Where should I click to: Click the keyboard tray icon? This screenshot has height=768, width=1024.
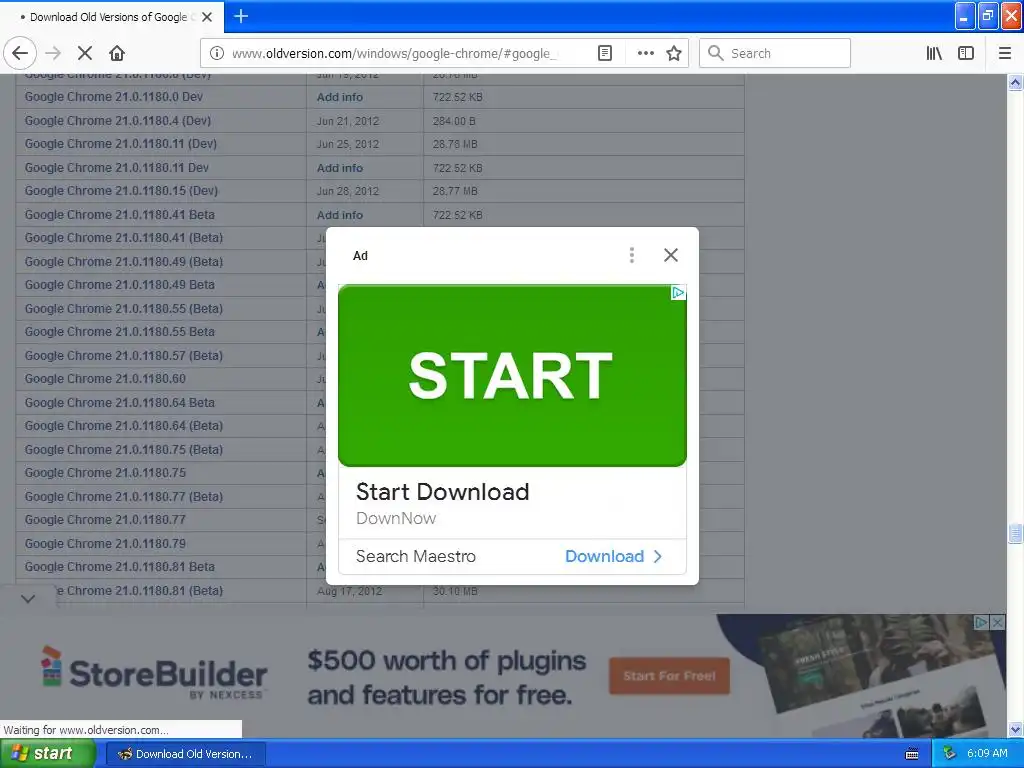(912, 754)
